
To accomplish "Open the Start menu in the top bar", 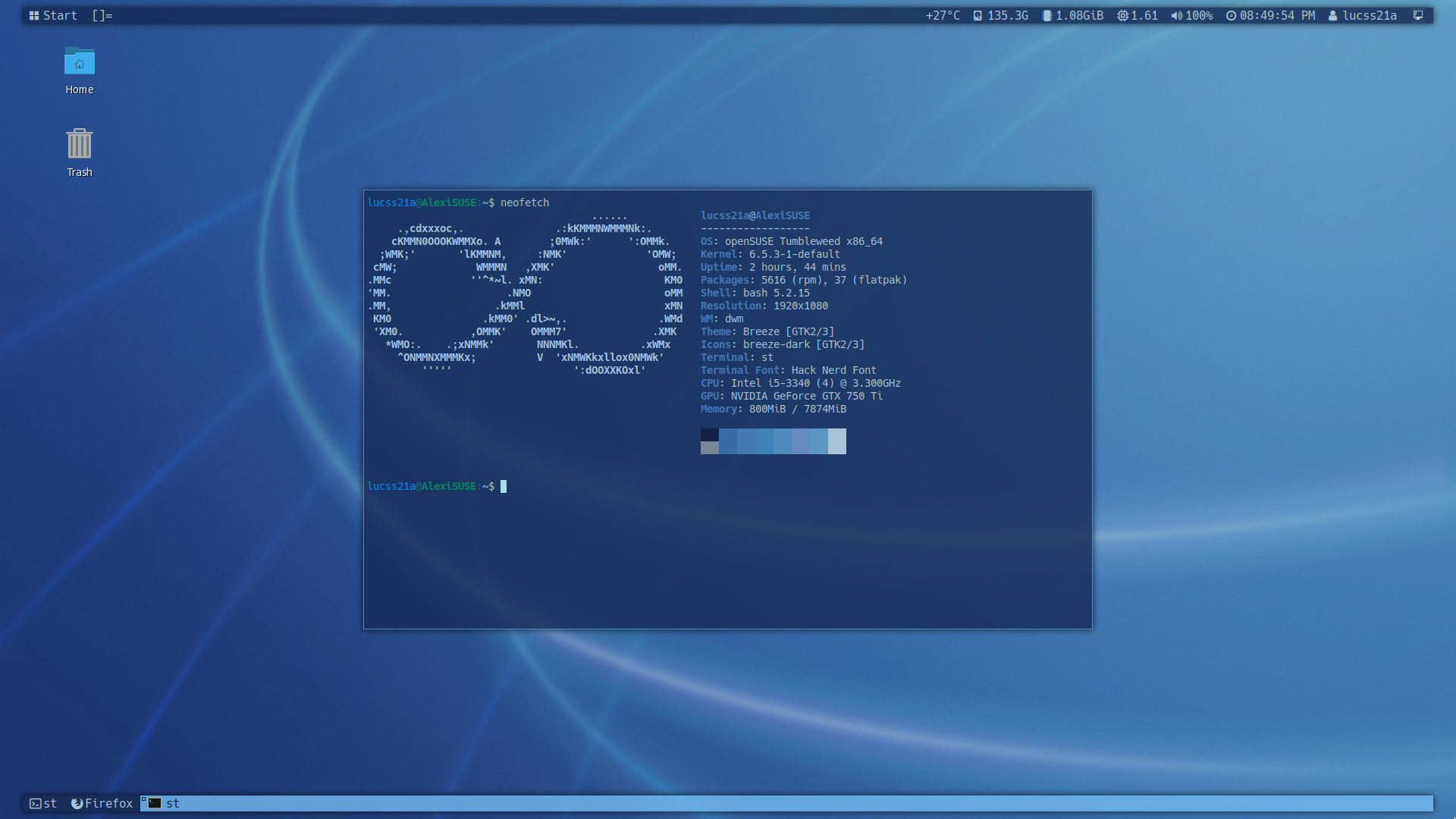I will 53,15.
